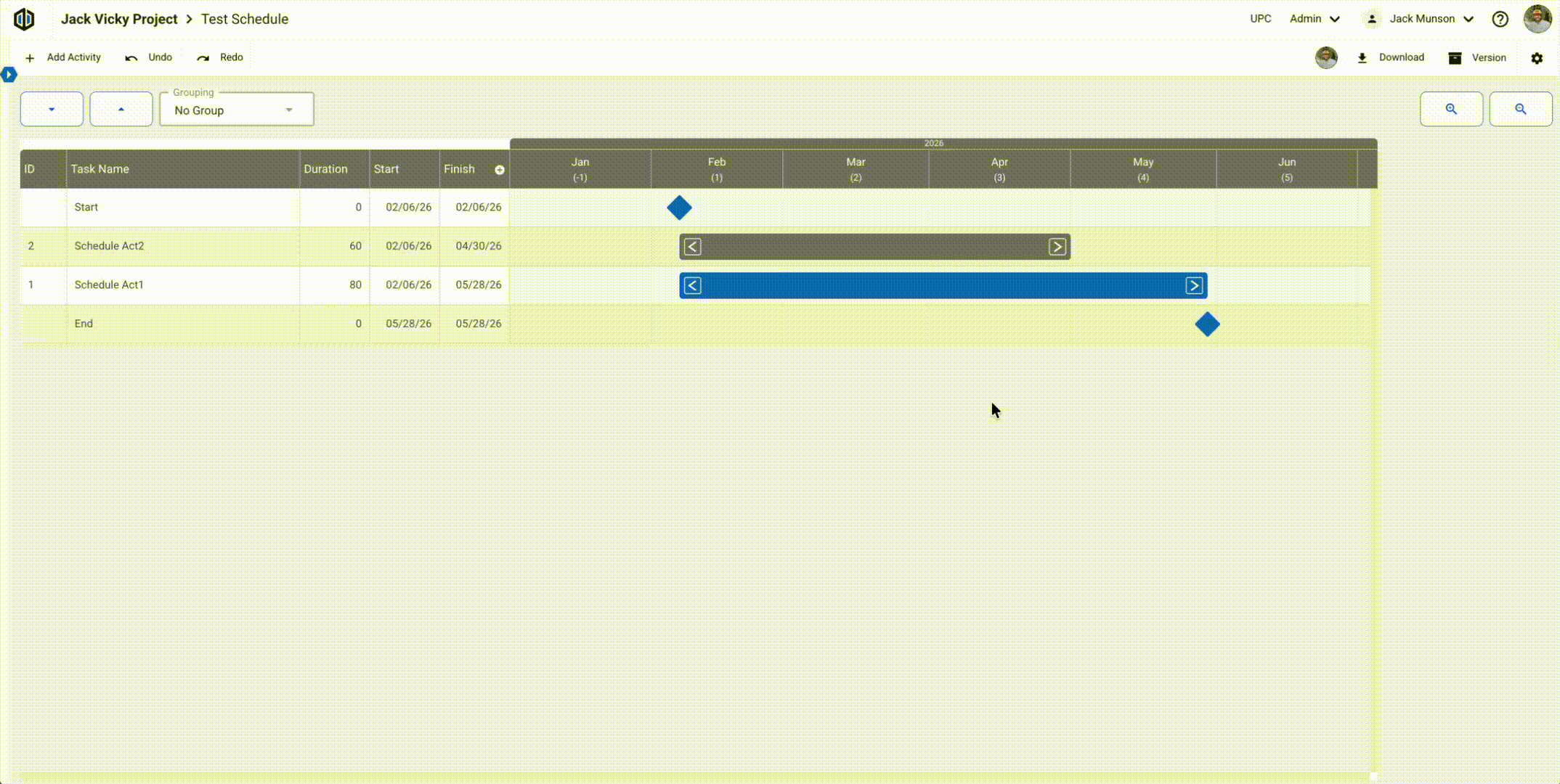Open the Admin dropdown menu
The image size is (1560, 784).
1315,19
